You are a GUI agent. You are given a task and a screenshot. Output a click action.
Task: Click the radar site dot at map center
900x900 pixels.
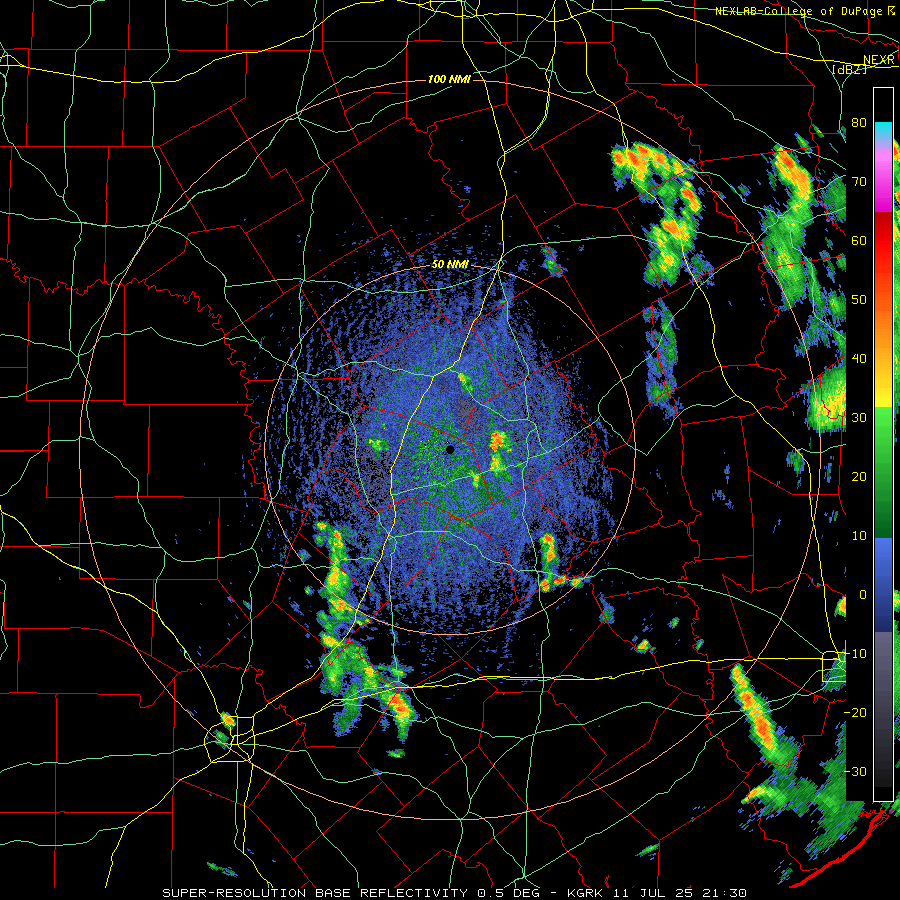point(450,449)
